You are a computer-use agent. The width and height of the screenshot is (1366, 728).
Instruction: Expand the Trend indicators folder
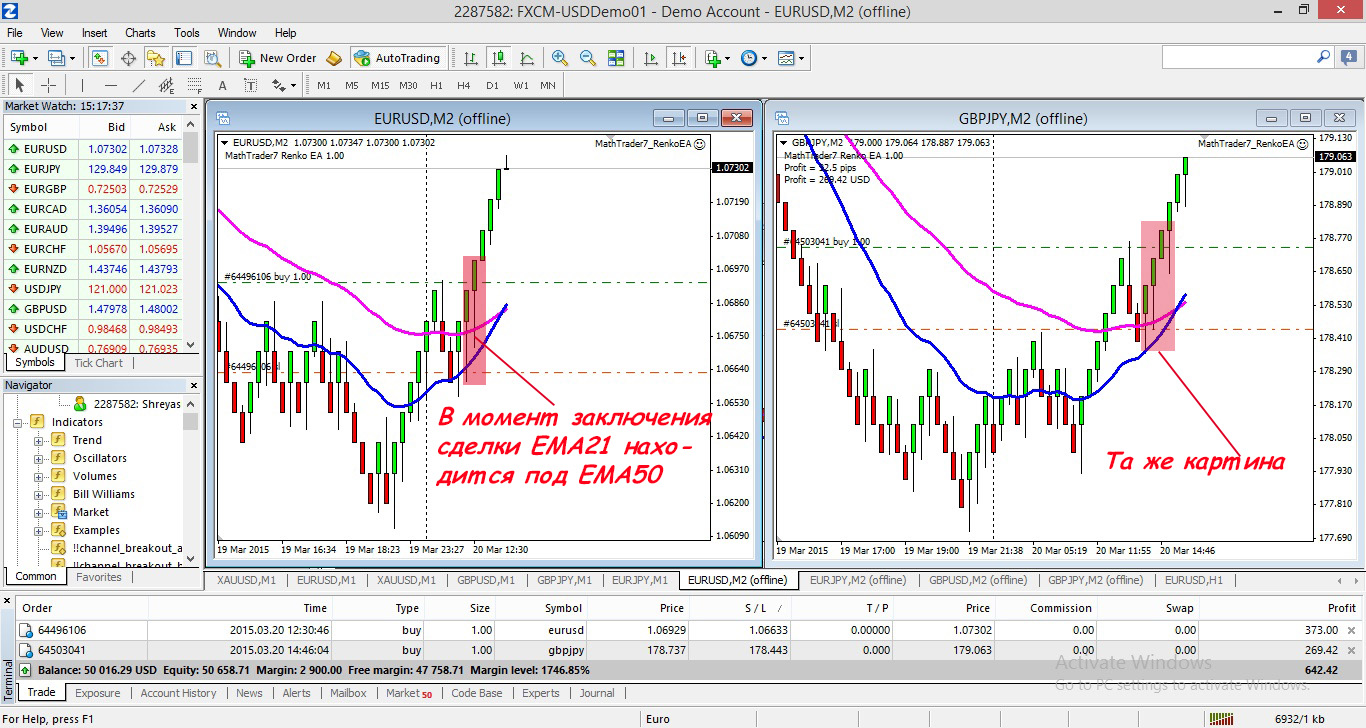[39, 440]
